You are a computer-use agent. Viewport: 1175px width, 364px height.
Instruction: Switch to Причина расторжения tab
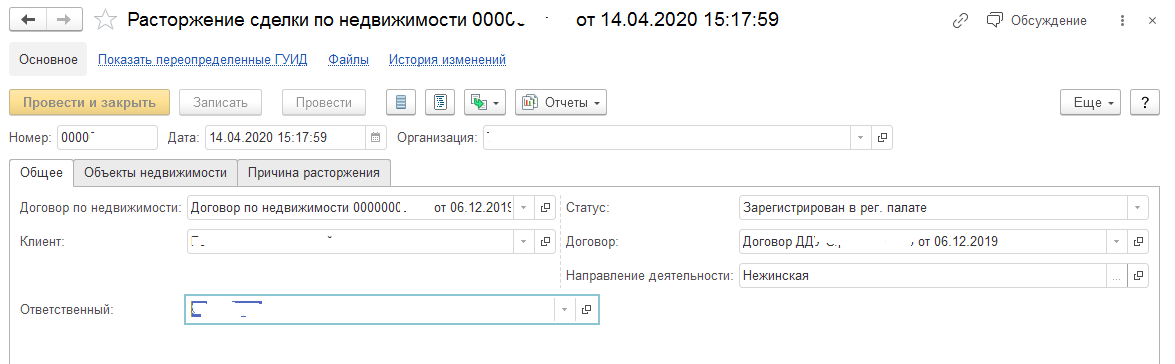[314, 172]
